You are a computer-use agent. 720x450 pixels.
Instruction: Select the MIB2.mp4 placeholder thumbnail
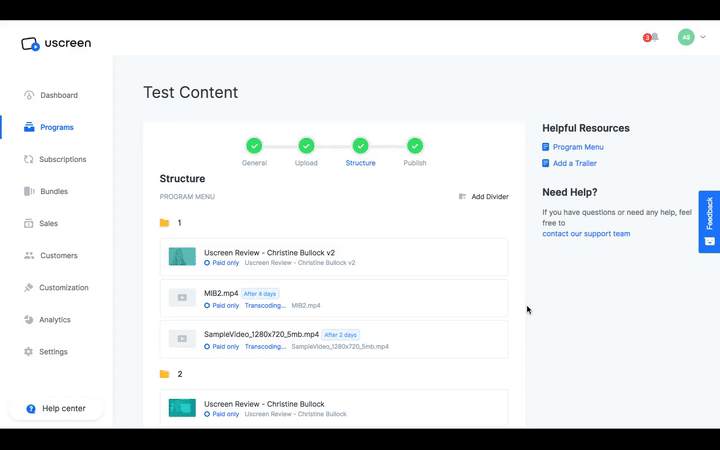tap(182, 298)
